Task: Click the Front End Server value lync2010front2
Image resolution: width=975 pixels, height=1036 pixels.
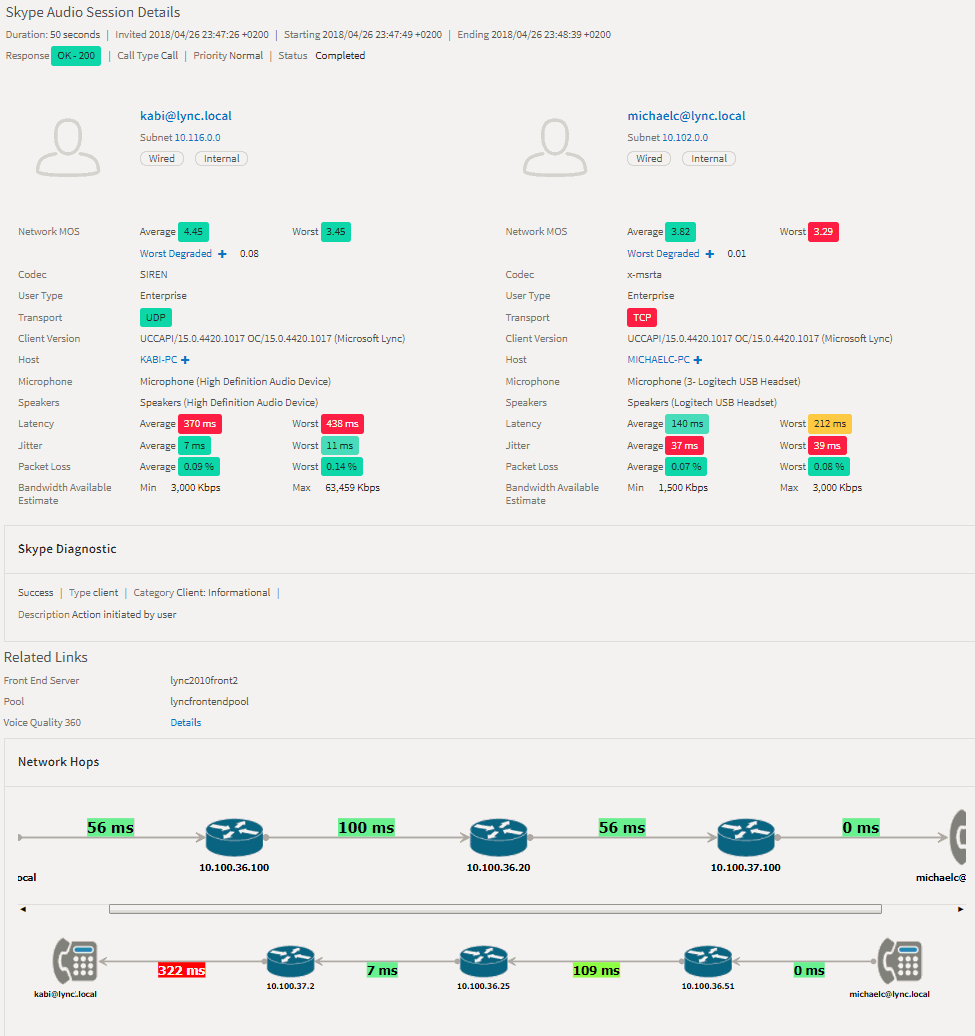Action: (204, 681)
